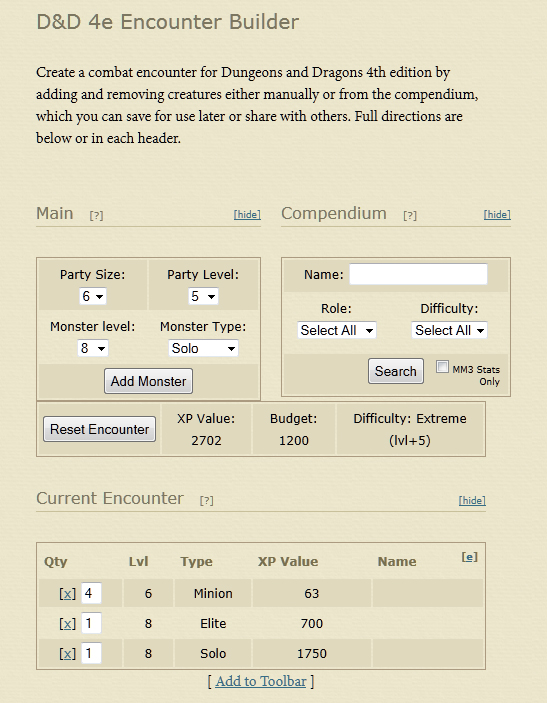Open the Party Level dropdown

[x=203, y=296]
